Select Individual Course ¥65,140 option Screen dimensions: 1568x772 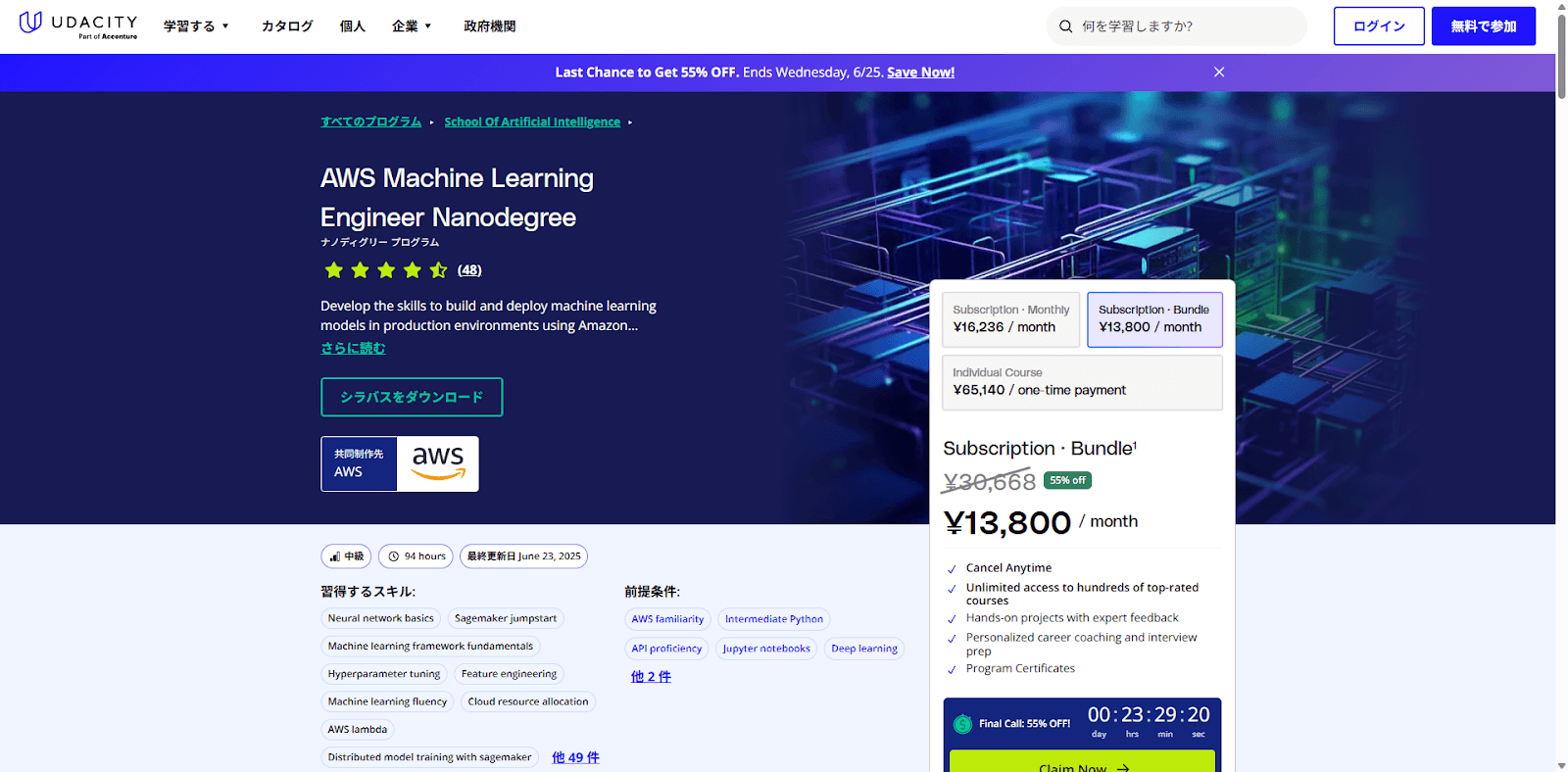1082,382
